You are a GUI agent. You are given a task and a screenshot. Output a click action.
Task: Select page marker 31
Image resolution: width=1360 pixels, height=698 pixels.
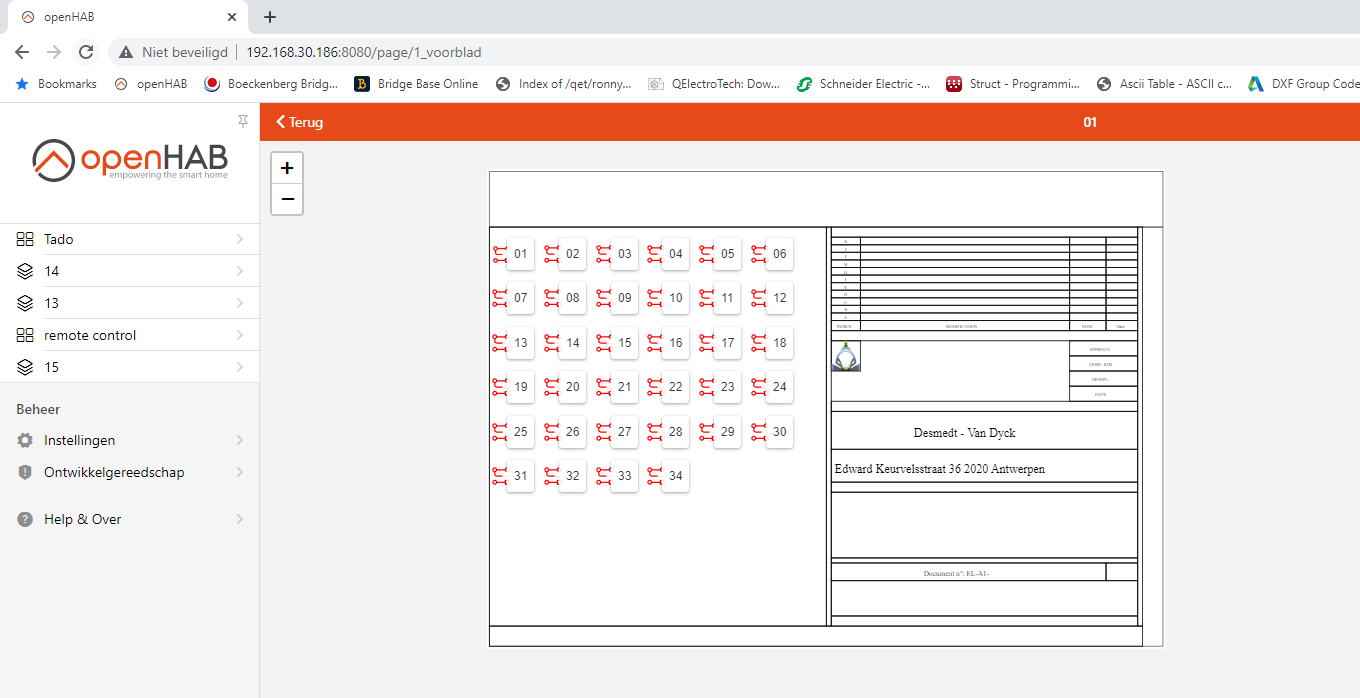(520, 476)
